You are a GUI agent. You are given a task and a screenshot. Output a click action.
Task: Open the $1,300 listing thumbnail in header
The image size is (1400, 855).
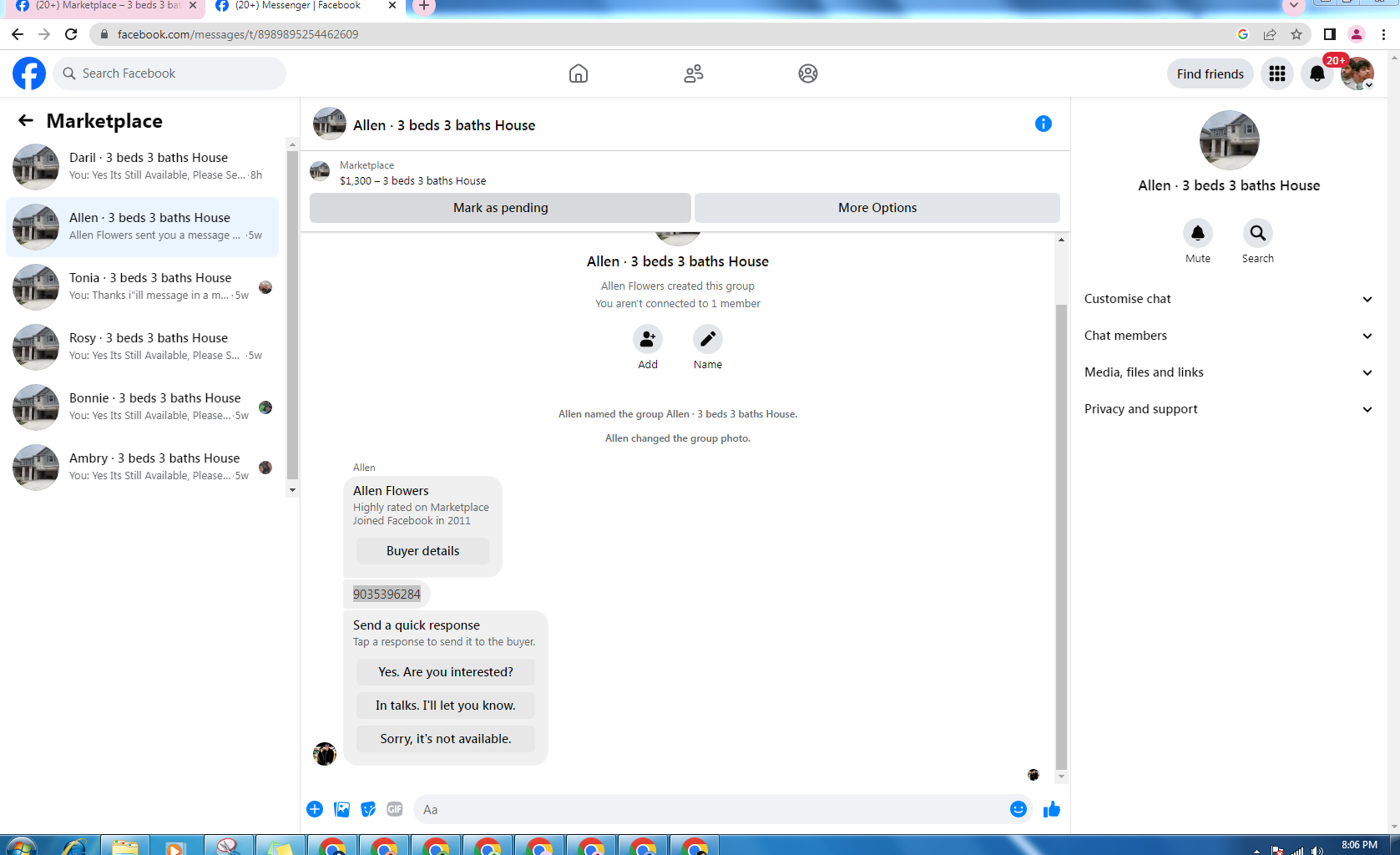(320, 172)
